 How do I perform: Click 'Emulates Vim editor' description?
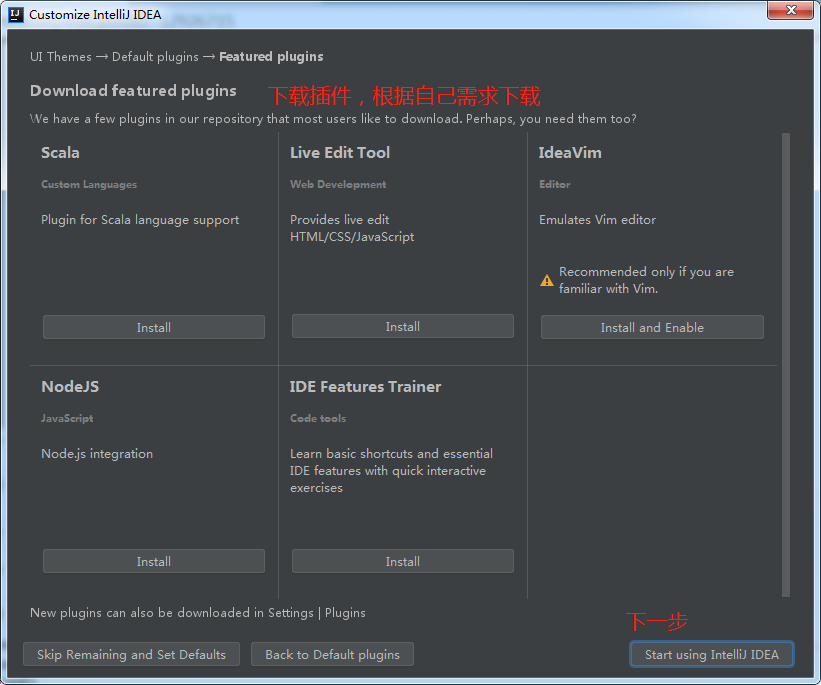pos(597,219)
